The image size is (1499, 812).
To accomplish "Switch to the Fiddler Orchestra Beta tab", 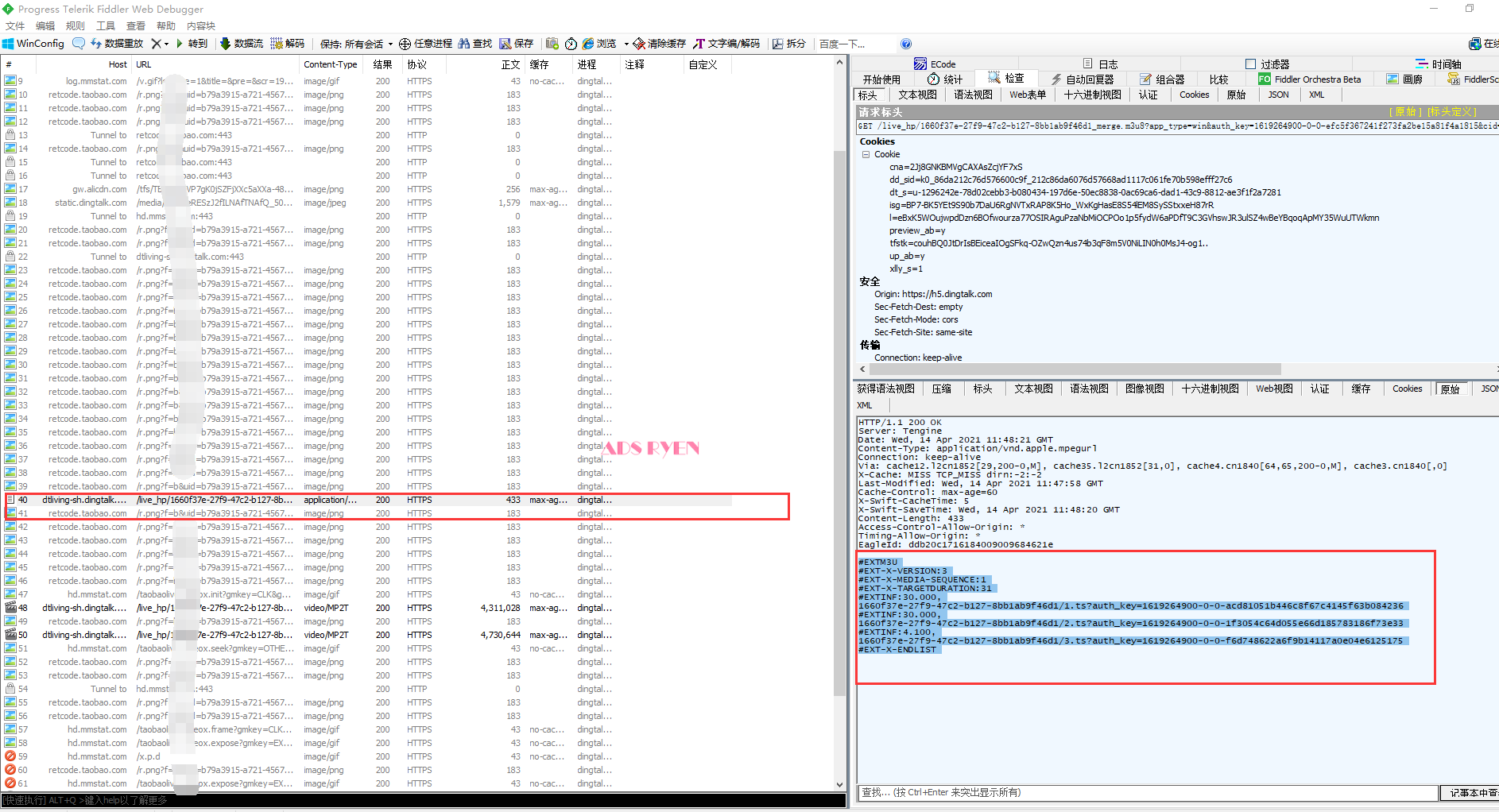I will tap(1310, 79).
